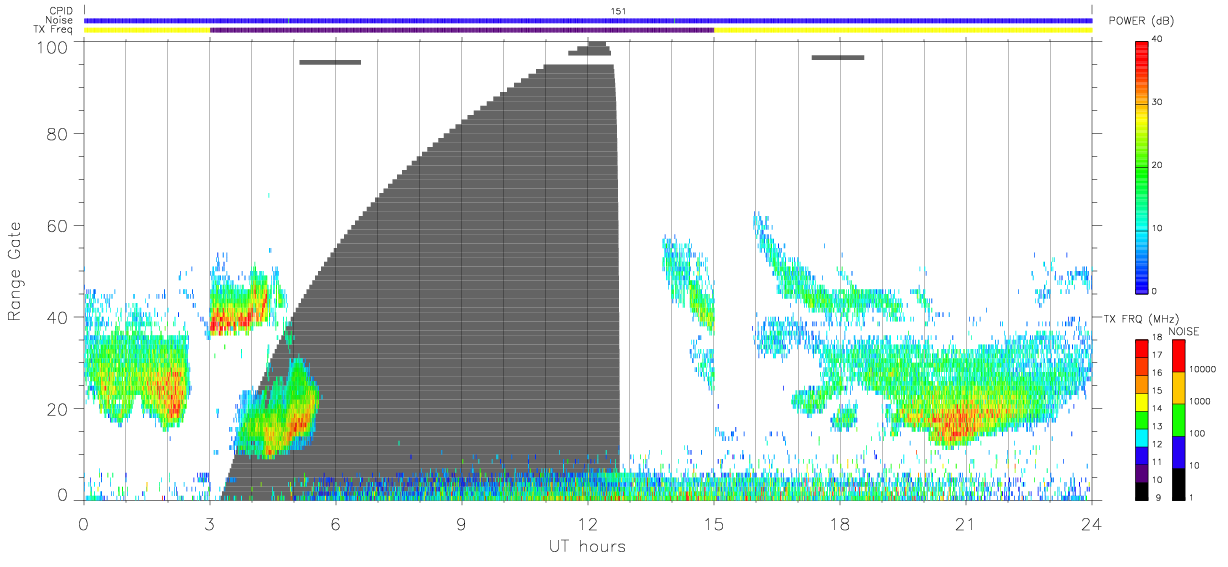Click the purple segment of TX Freq strip
Viewport: 1228px width, 567px height.
tap(462, 30)
